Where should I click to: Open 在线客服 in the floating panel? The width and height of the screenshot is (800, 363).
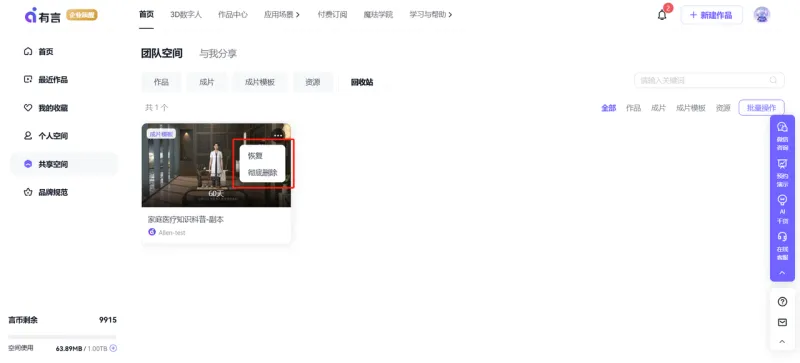click(782, 246)
